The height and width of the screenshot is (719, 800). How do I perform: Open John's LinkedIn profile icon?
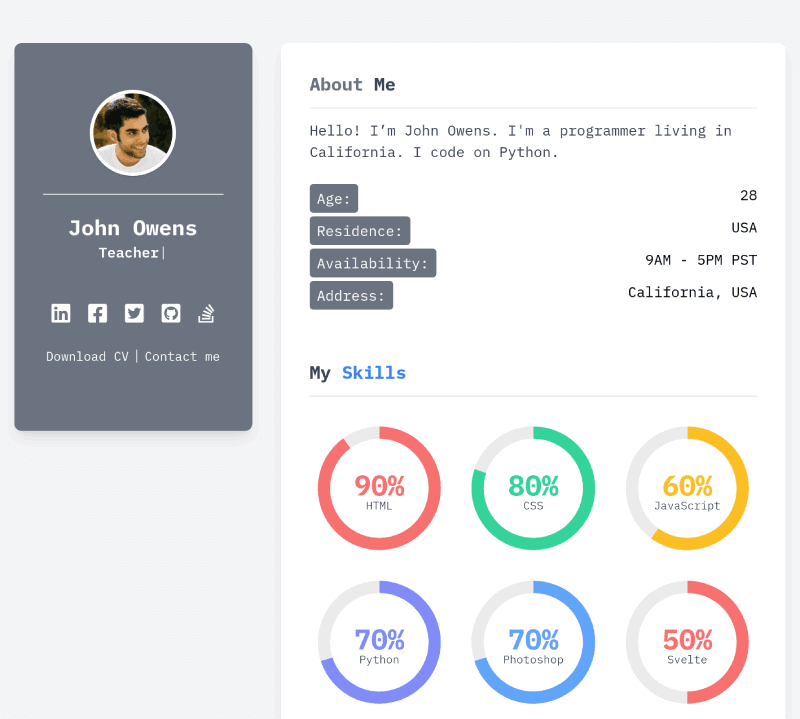(x=60, y=313)
